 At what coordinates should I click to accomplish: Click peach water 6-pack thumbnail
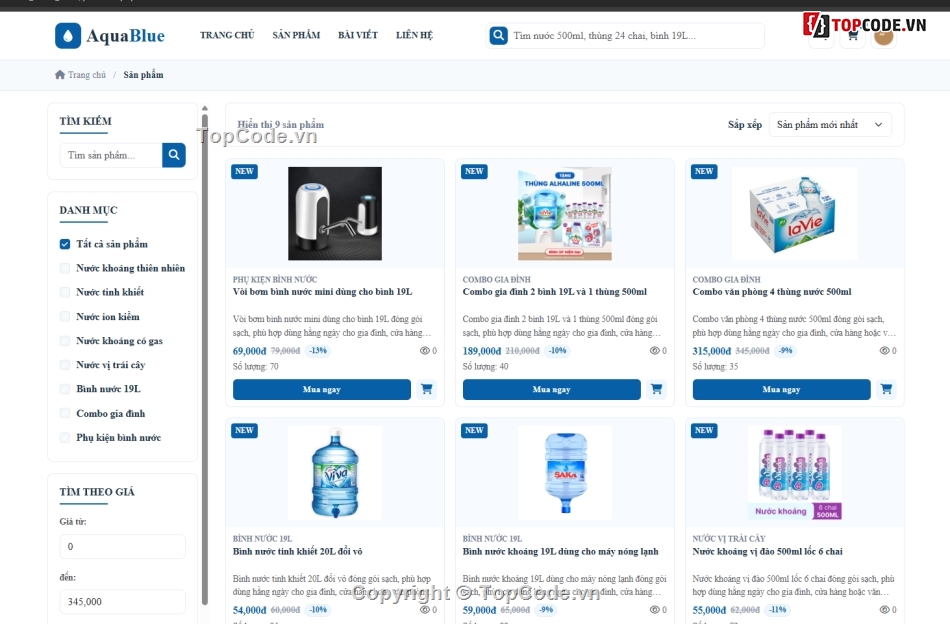pyautogui.click(x=795, y=473)
